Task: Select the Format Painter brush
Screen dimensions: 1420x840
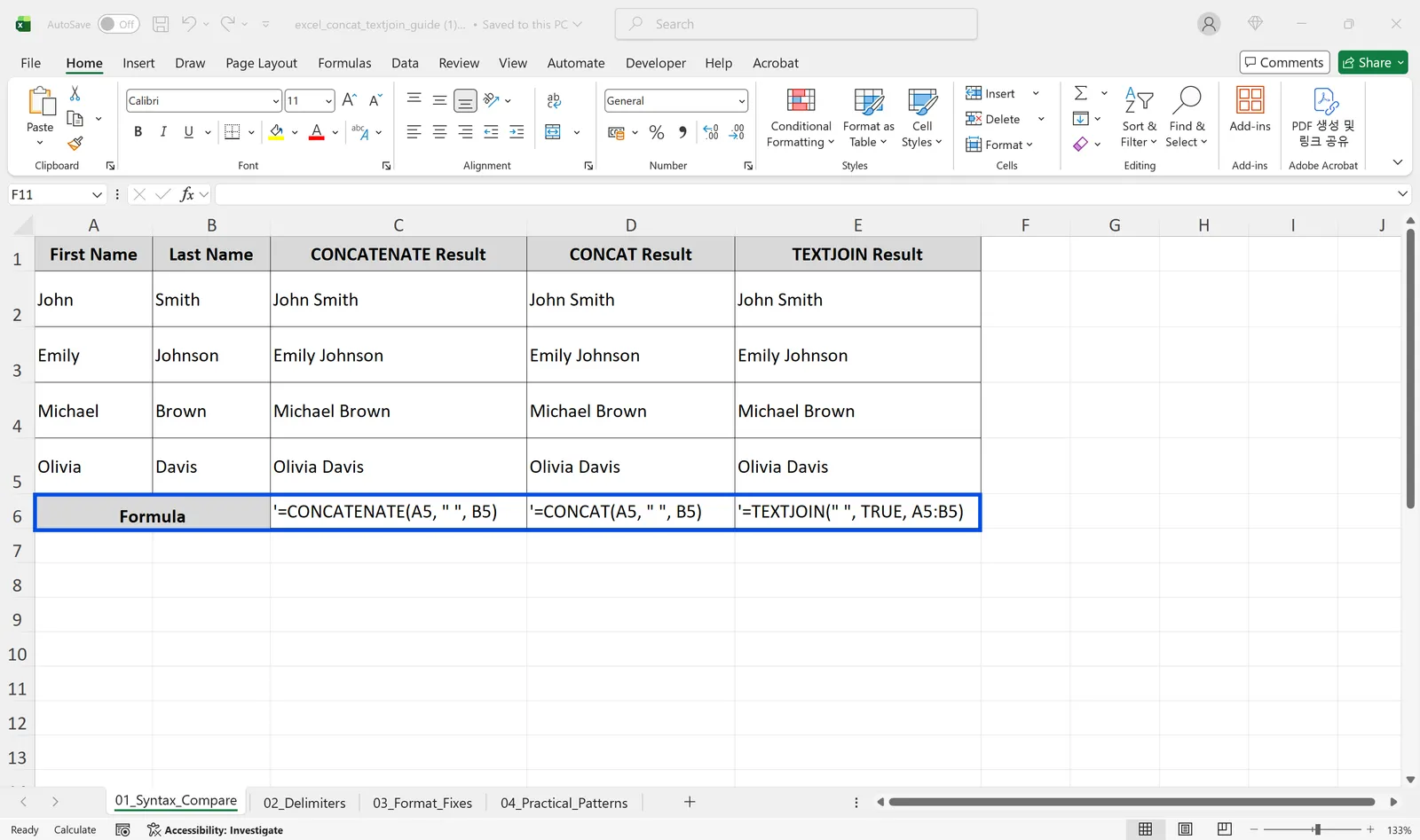Action: [75, 143]
